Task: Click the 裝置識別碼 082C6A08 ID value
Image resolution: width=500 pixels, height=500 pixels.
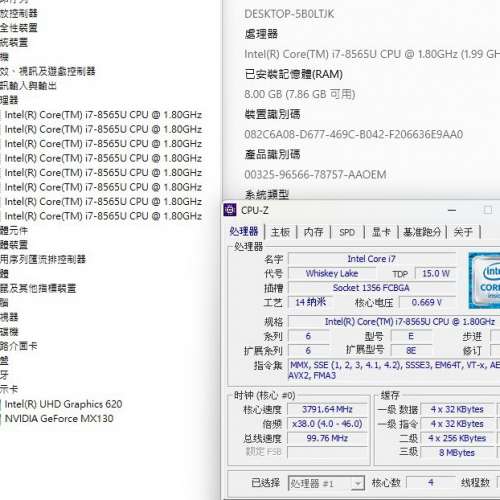Action: (x=354, y=134)
